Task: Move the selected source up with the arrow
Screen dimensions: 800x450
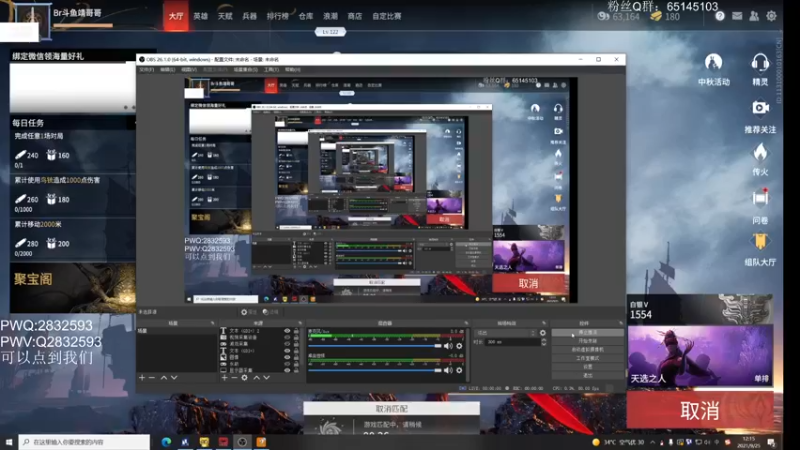Action: (257, 378)
